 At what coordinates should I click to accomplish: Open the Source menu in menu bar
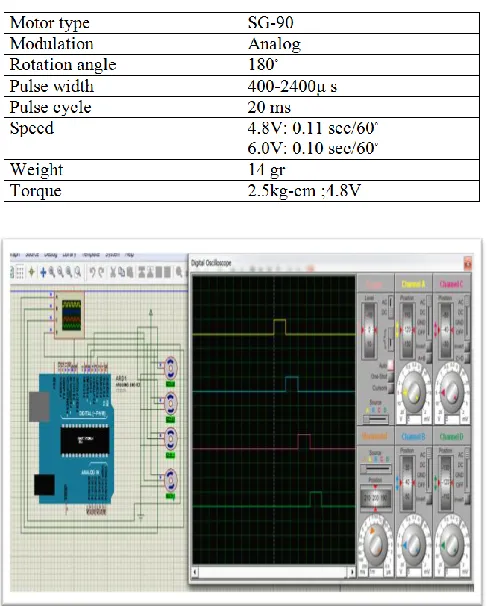pos(32,255)
